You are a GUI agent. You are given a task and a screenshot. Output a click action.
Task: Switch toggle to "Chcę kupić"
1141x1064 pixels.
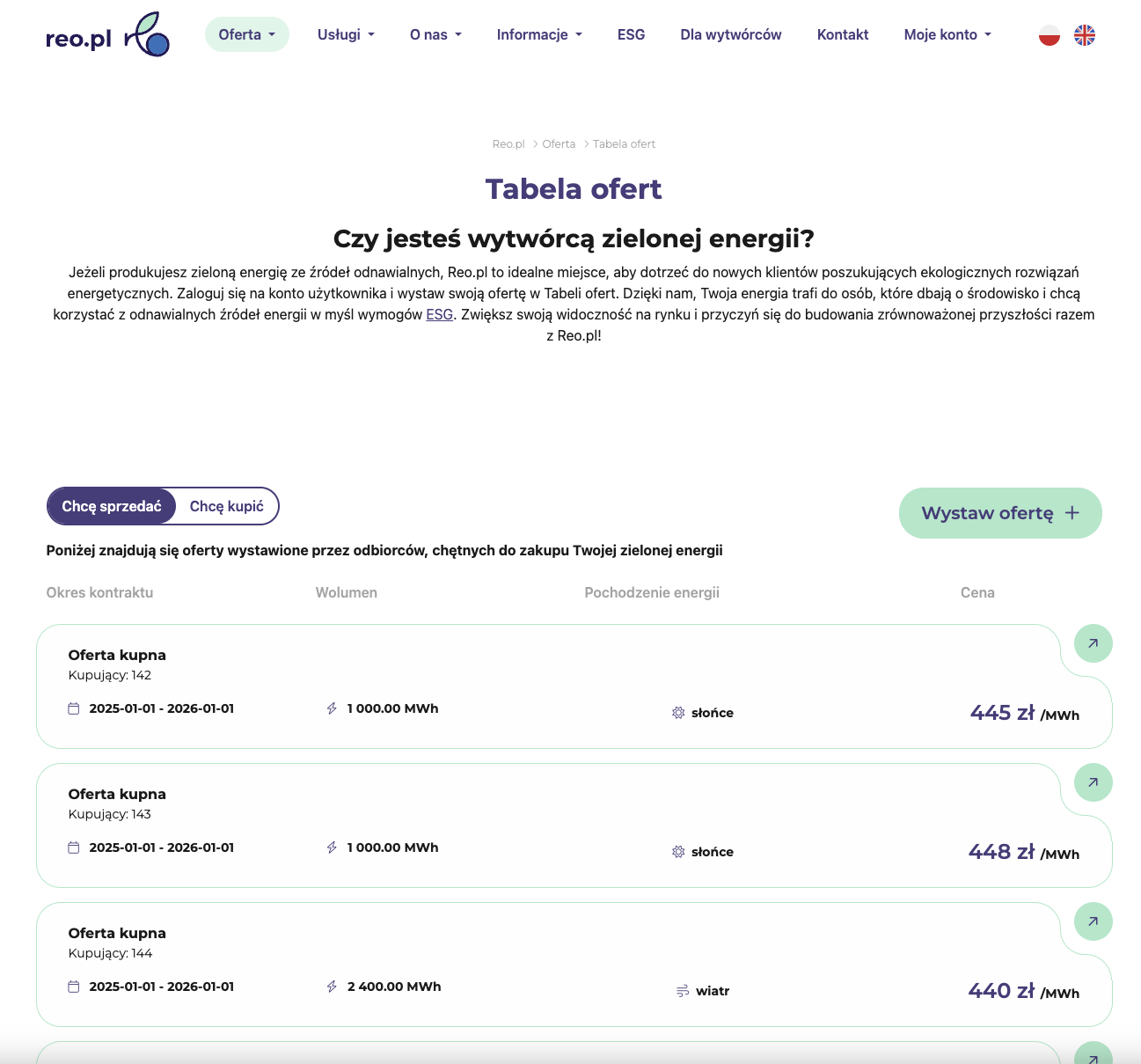point(227,506)
